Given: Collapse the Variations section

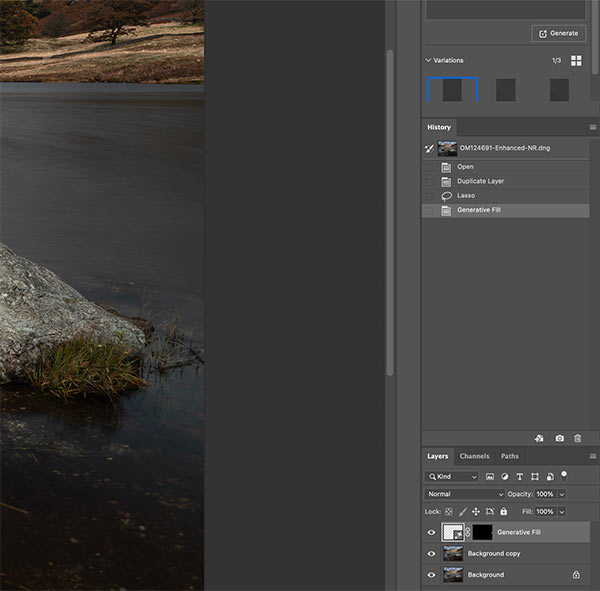Looking at the screenshot, I should coord(429,61).
